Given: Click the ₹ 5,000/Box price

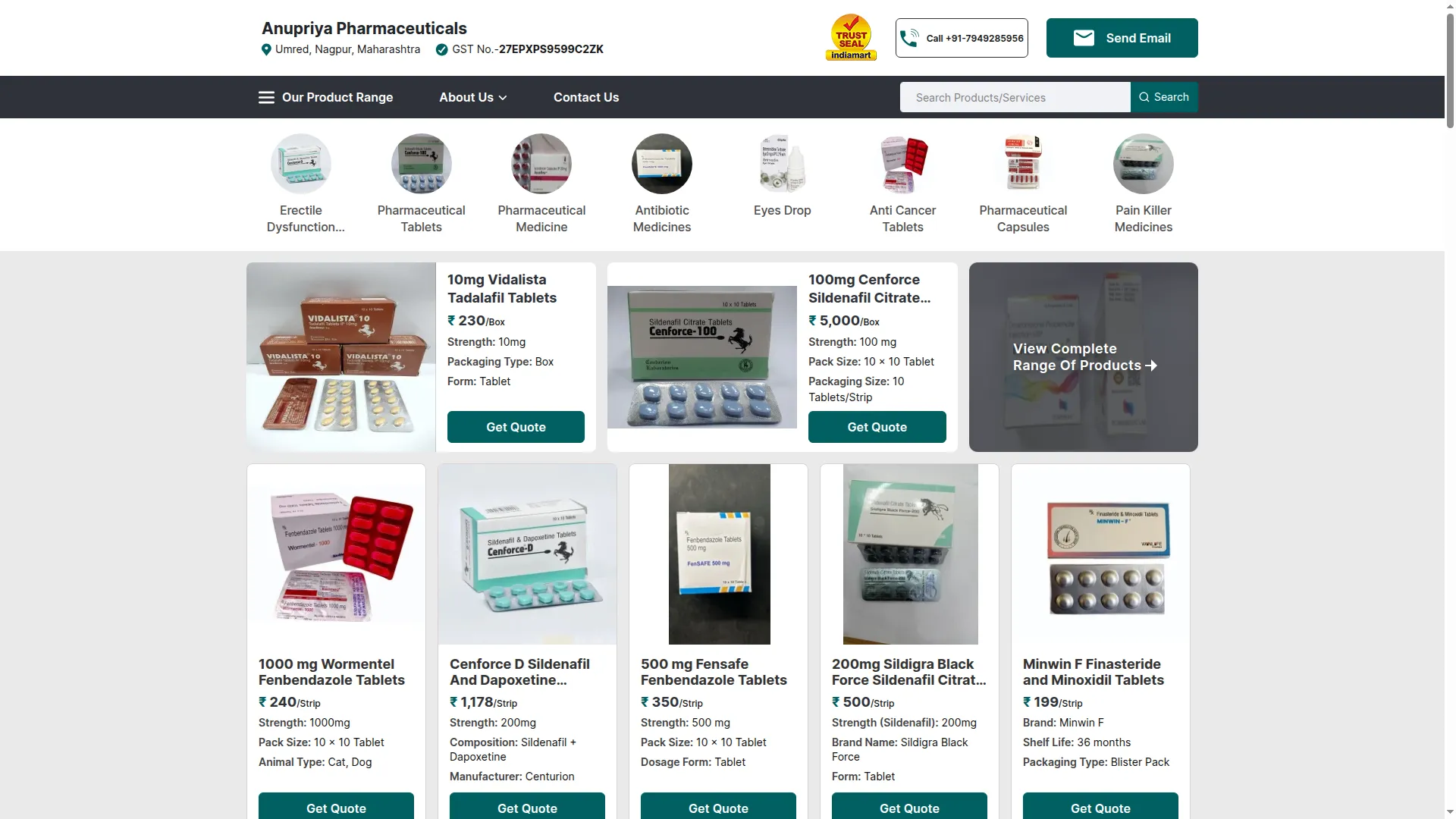Looking at the screenshot, I should [x=844, y=321].
